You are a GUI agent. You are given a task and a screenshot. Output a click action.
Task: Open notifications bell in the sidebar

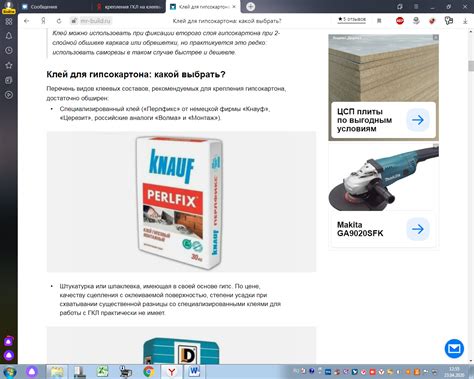point(9,36)
